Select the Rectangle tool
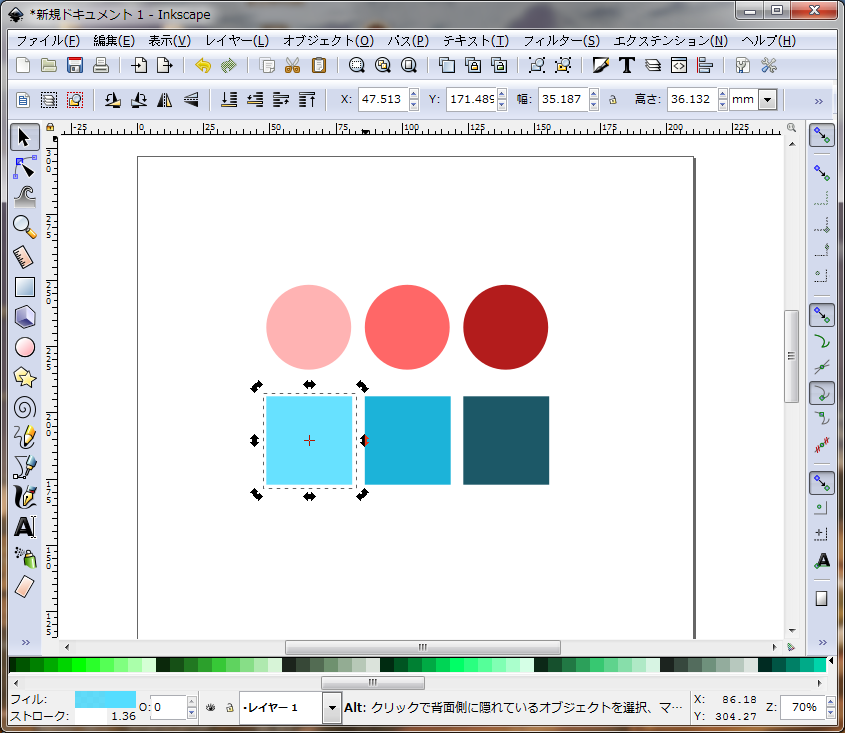 (x=24, y=287)
